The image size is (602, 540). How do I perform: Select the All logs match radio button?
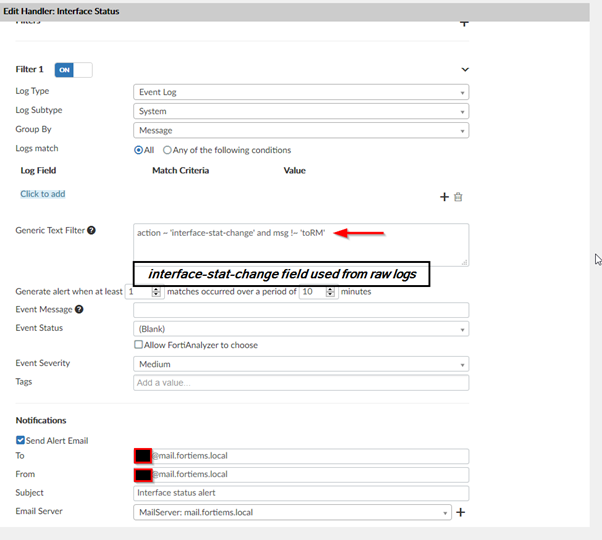click(139, 150)
